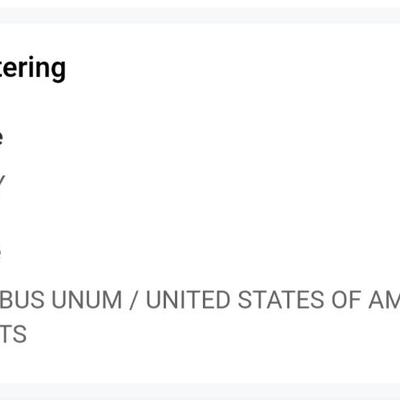Viewport: 400px width, 400px height.
Task: Click the gray strip below the white card
Action: [x=200, y=390]
